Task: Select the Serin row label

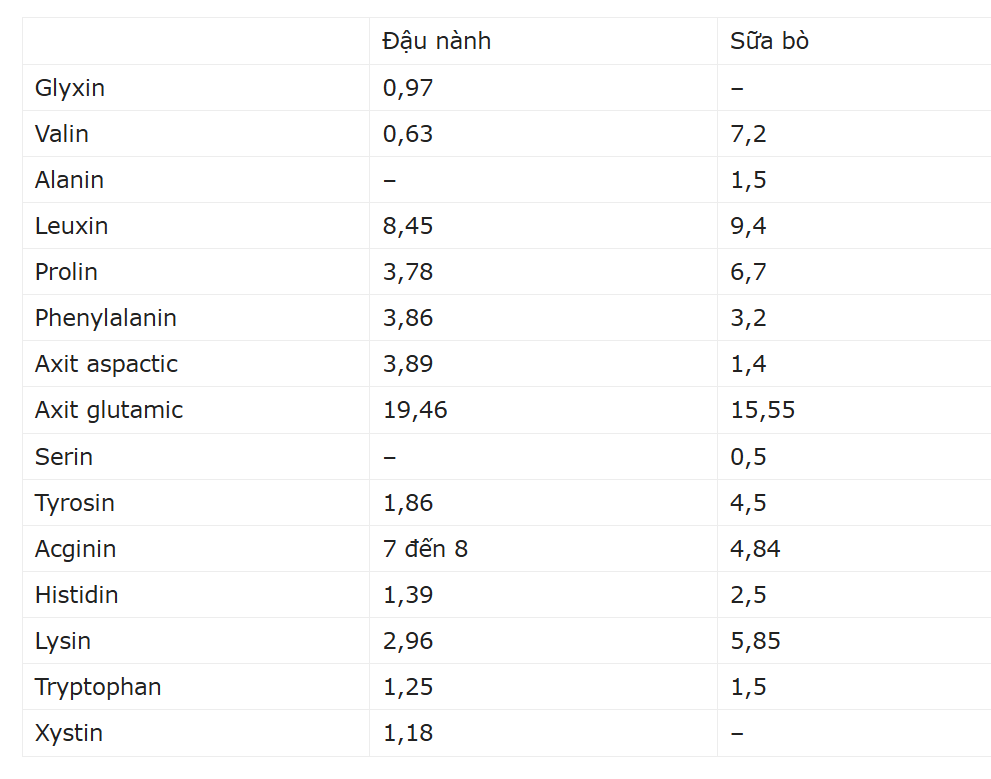Action: pos(64,457)
